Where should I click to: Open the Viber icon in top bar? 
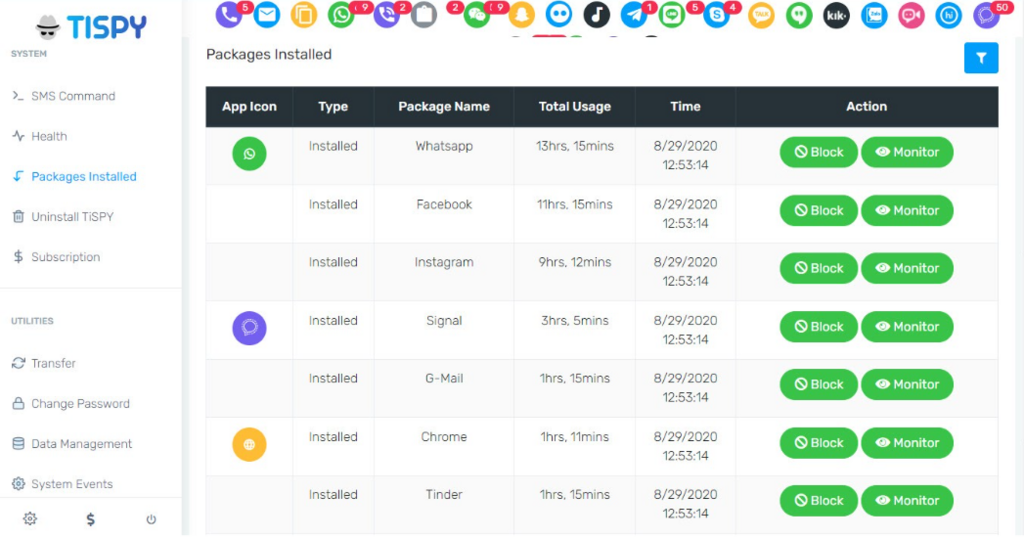[x=387, y=14]
